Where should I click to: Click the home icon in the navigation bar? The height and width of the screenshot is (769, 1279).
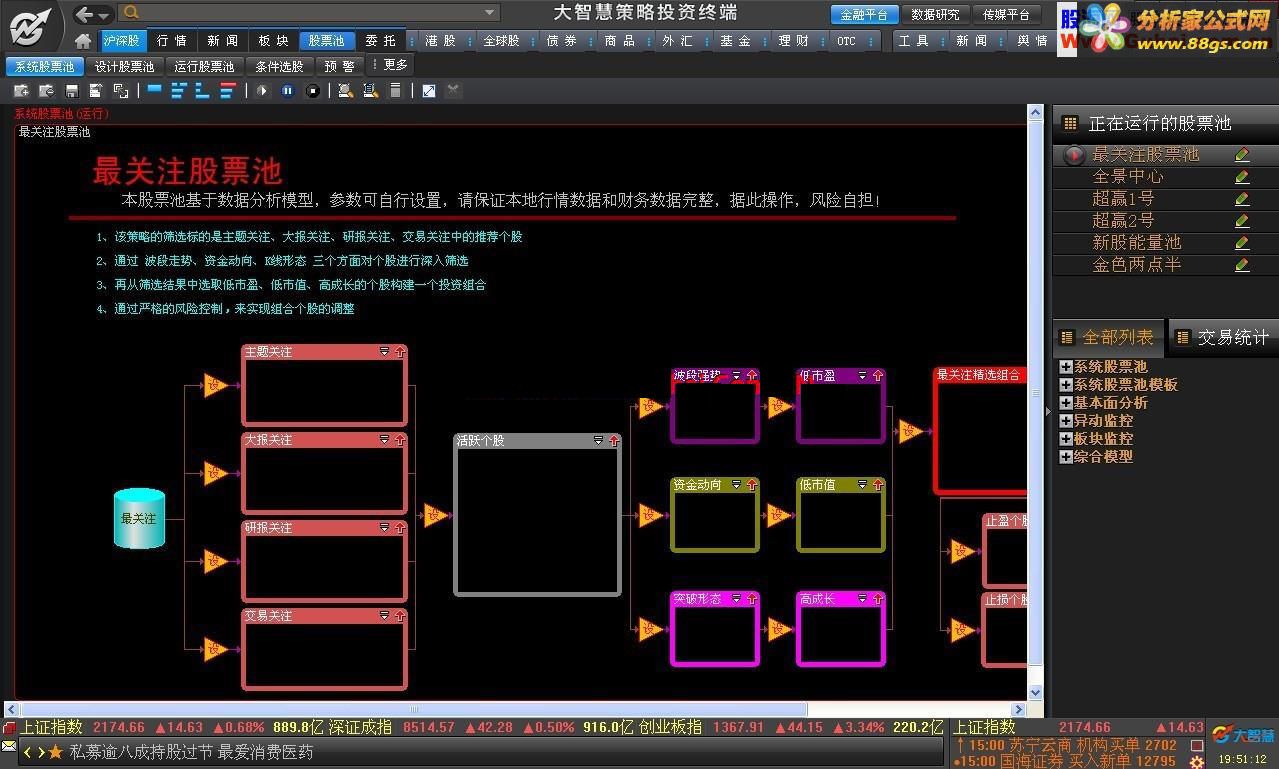point(83,41)
